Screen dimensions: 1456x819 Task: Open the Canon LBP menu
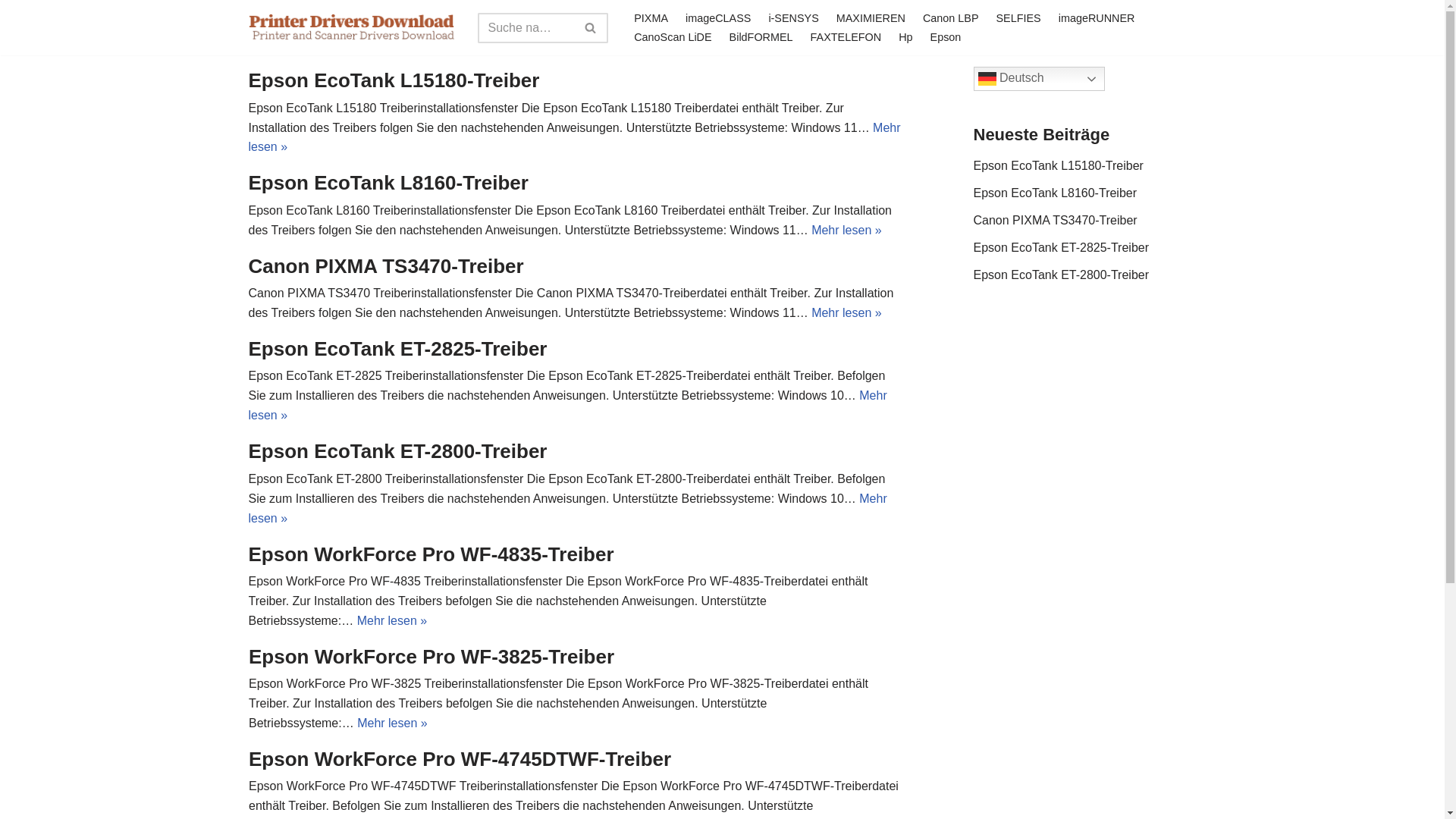point(950,18)
